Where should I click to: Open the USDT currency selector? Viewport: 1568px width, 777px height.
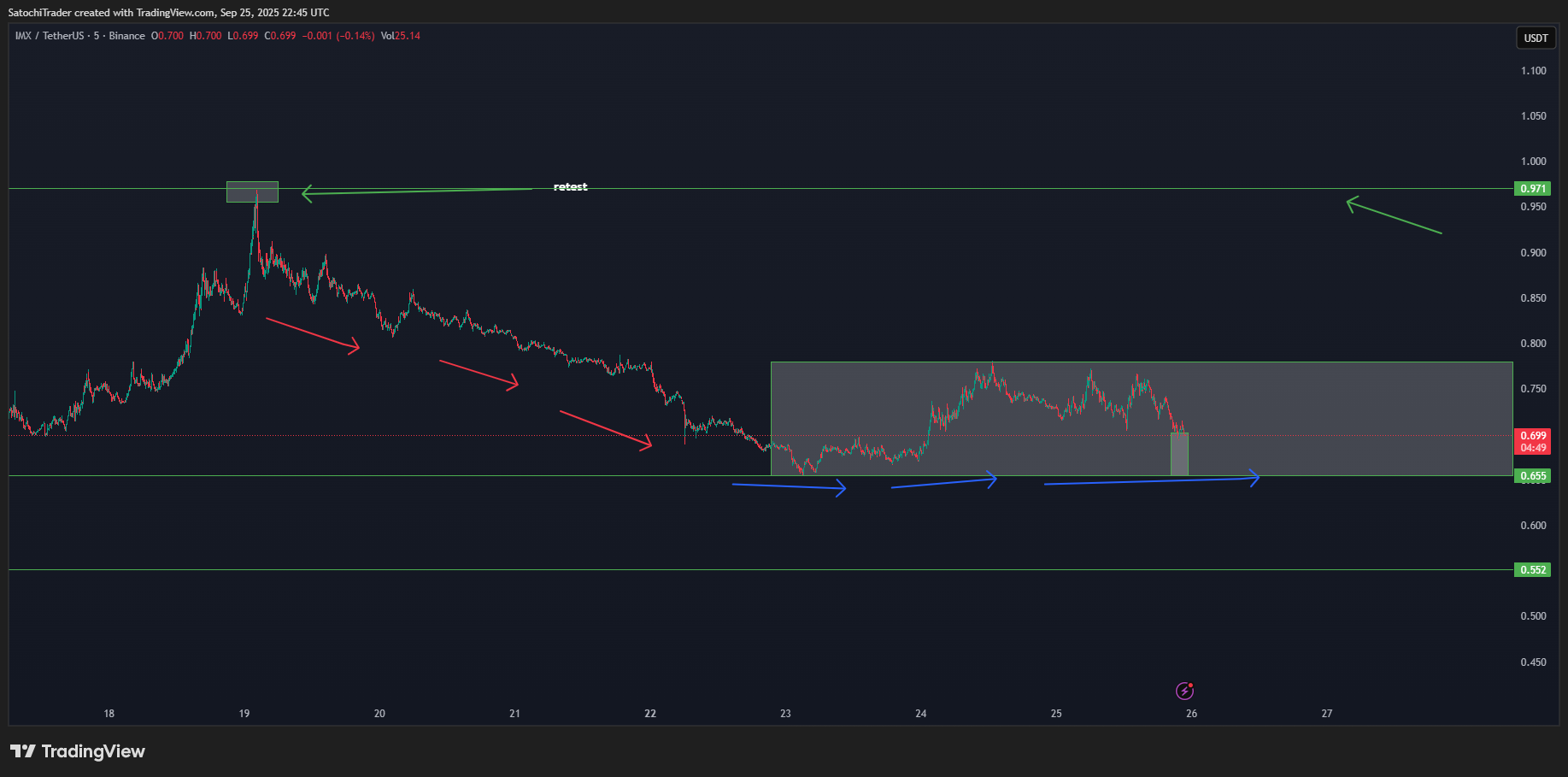(1536, 38)
